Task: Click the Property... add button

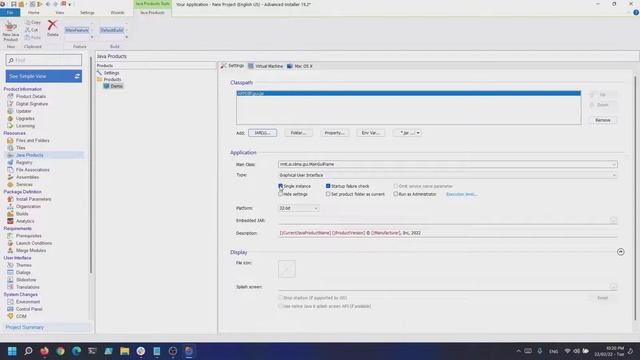Action: click(334, 133)
